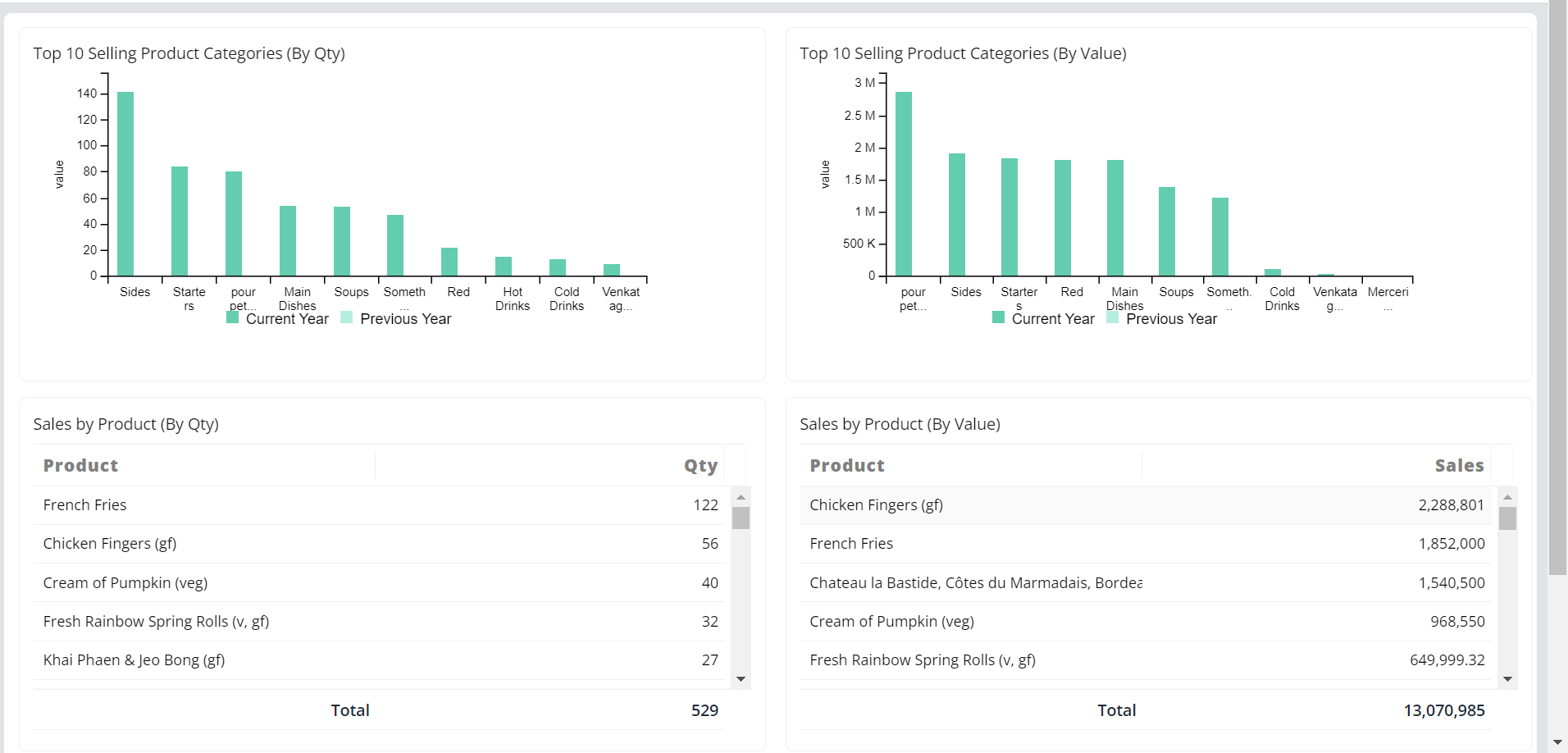Screen dimensions: 1568x753
Task: Hide Current Year series in Value chart
Action: tap(1043, 318)
